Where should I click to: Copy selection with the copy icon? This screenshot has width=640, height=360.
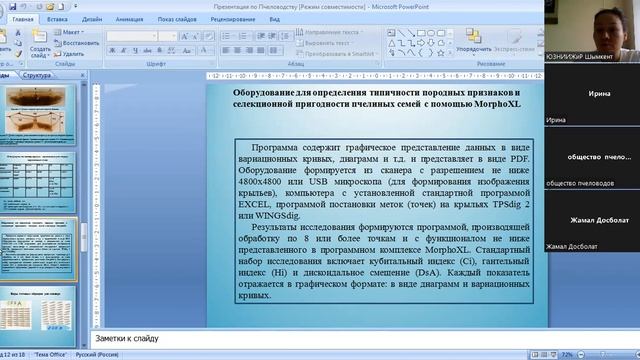click(x=18, y=43)
